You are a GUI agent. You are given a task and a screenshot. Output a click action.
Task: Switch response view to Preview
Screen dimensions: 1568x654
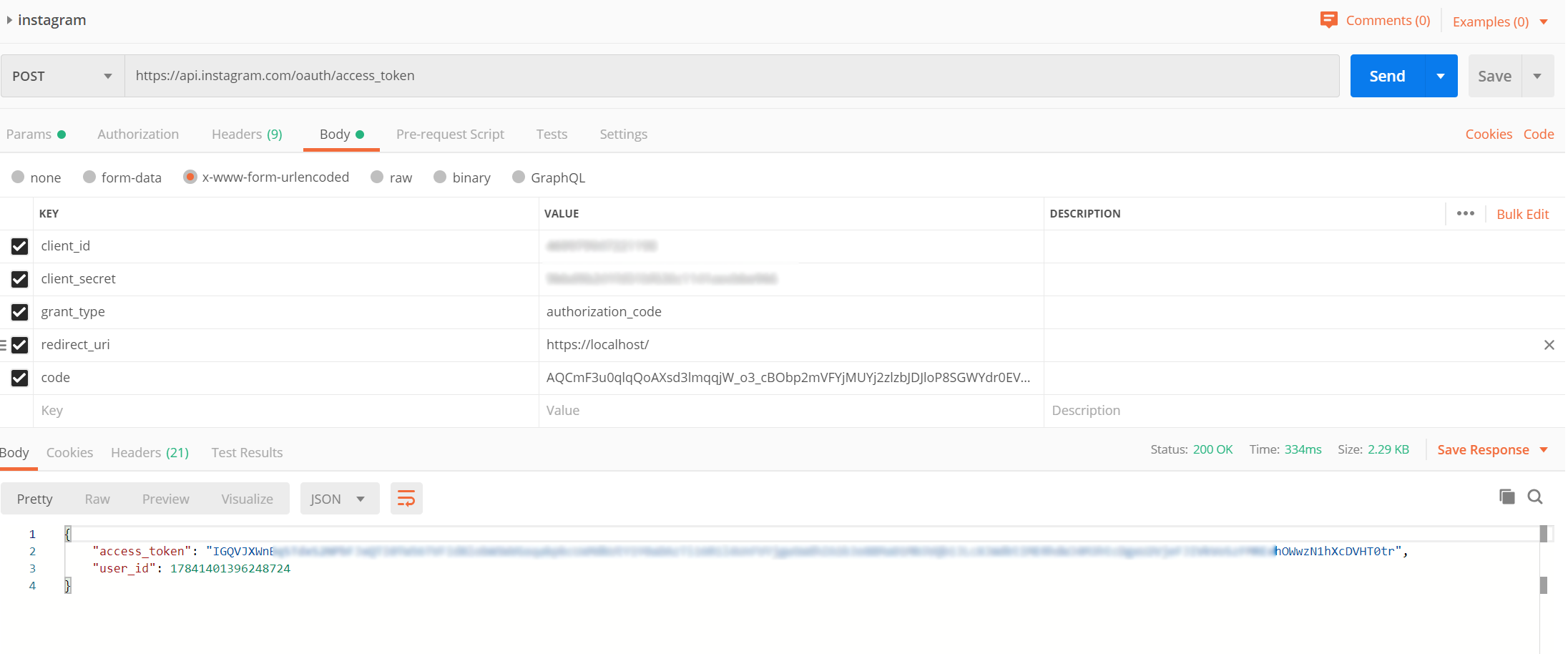pyautogui.click(x=166, y=499)
